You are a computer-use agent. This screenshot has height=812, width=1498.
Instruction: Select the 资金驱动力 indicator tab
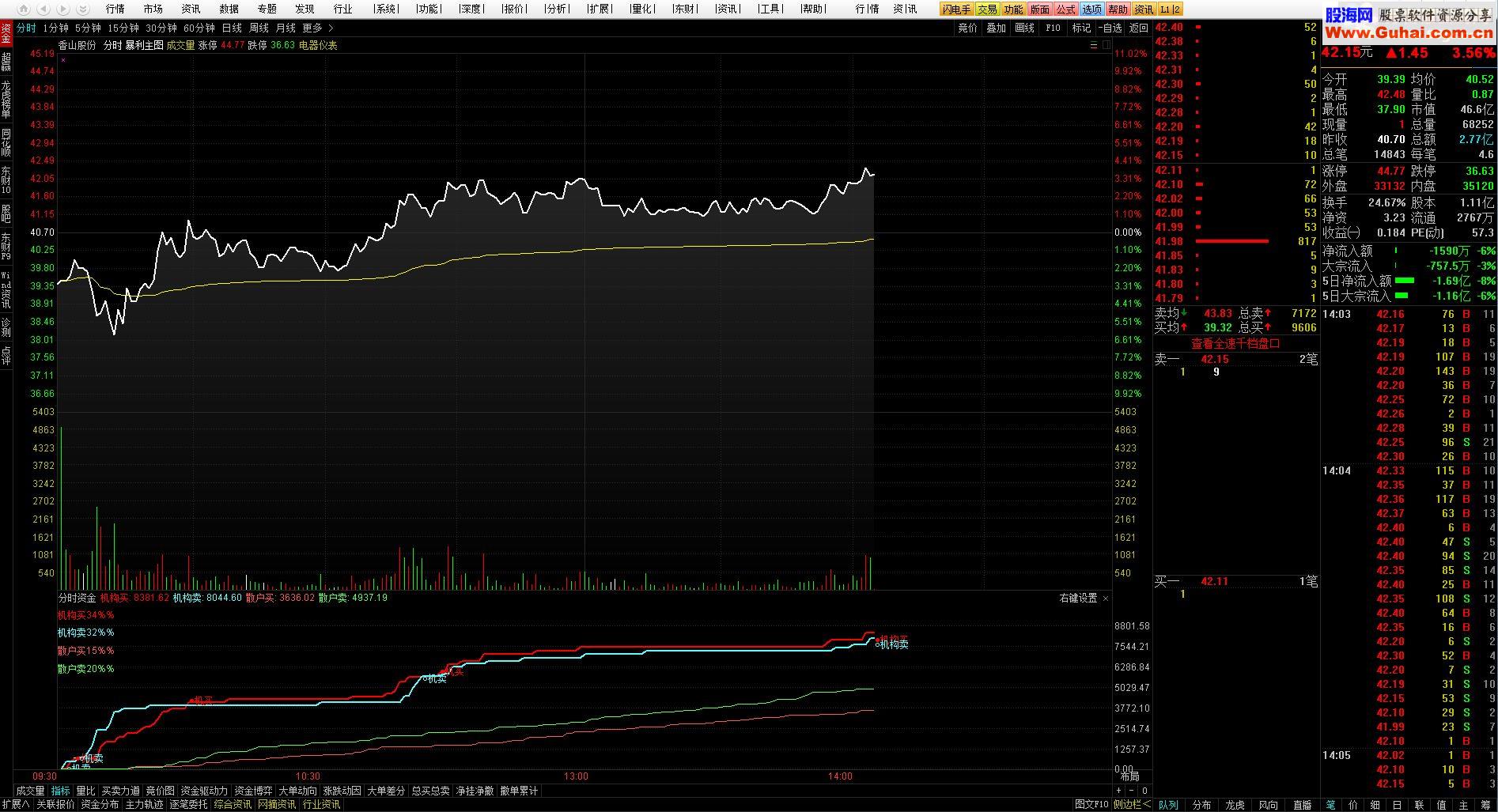tap(204, 791)
